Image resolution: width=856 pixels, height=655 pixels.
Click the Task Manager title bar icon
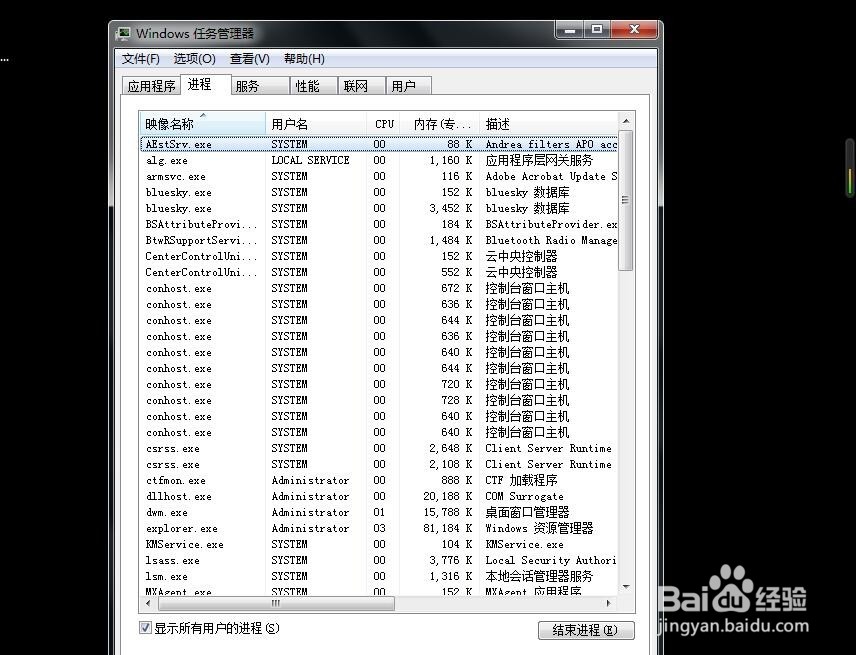(x=123, y=34)
